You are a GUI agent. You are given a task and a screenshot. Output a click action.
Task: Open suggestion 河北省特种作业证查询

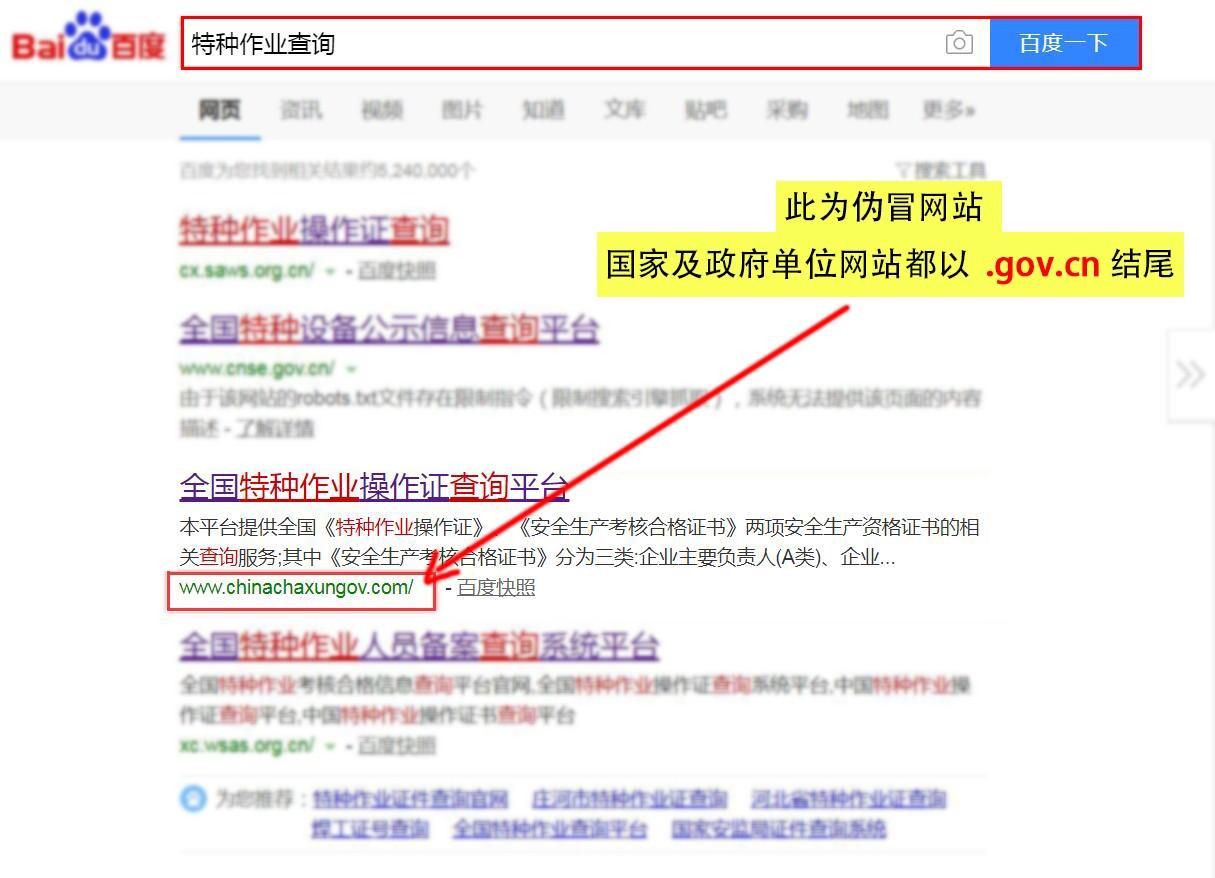849,799
